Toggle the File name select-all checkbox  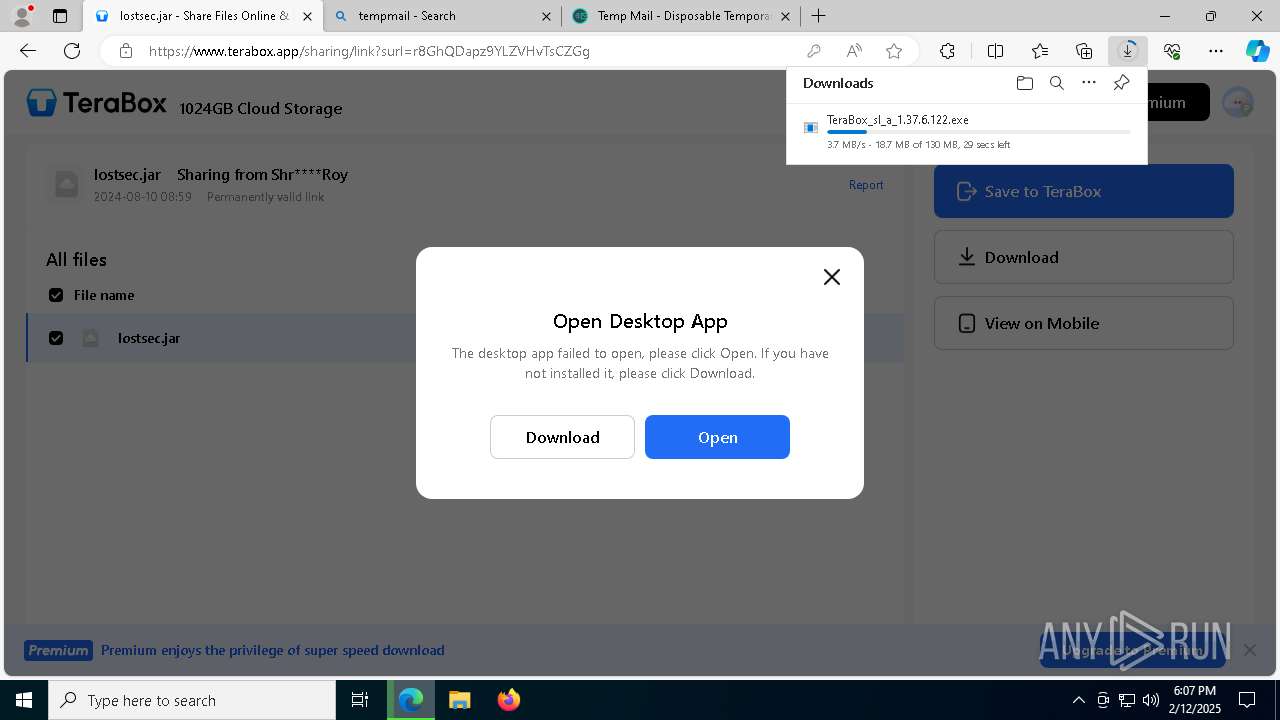point(56,295)
